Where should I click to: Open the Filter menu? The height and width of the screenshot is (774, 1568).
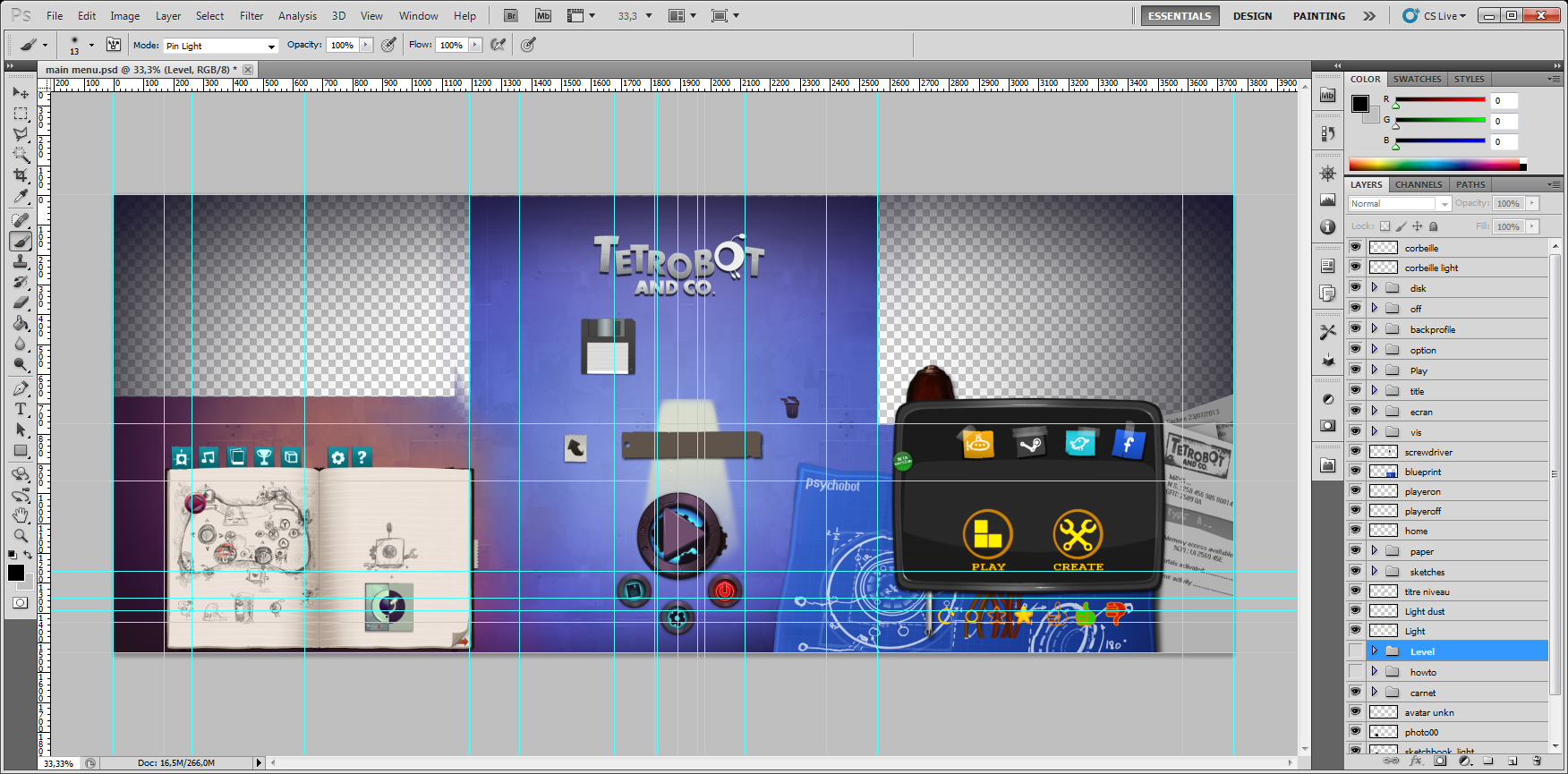251,16
